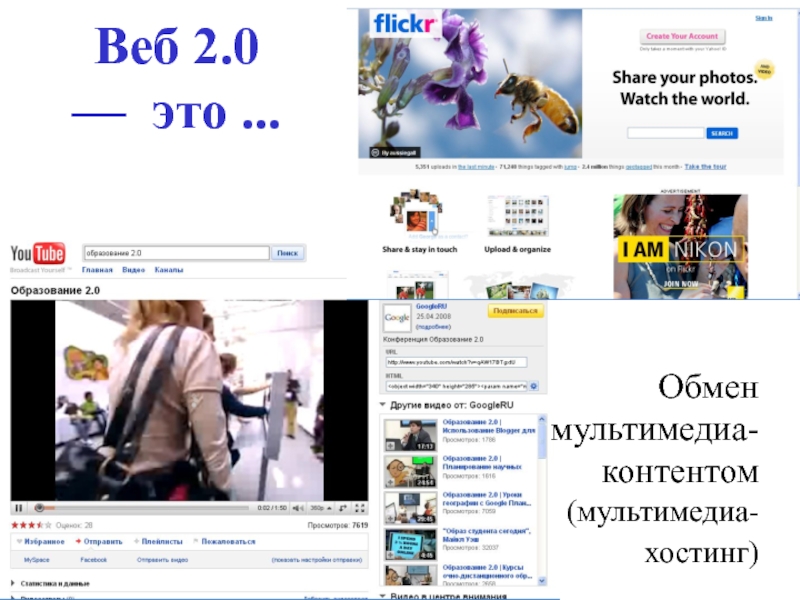Rate the video using the stars
The height and width of the screenshot is (600, 800).
coord(31,525)
